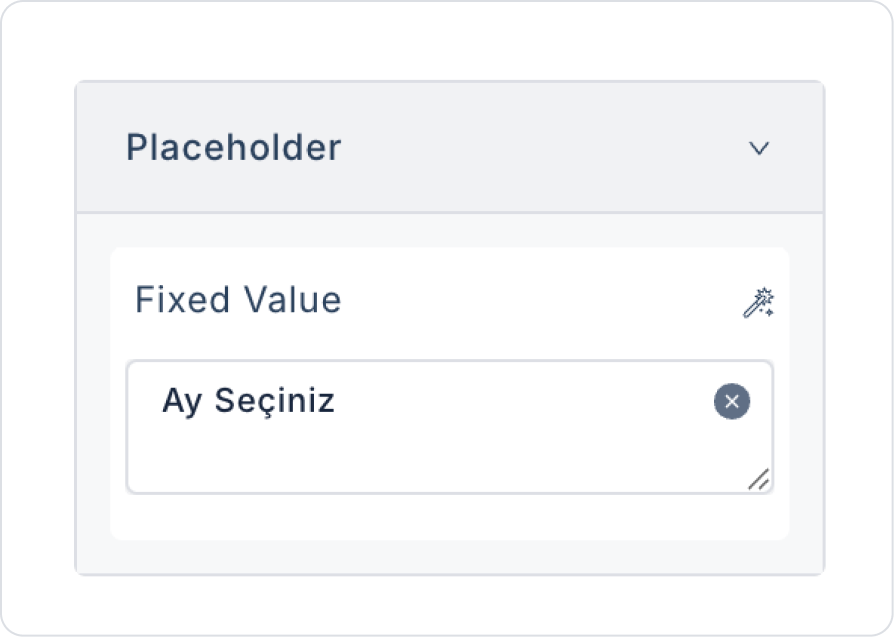Screen dimensions: 894x637
Task: Hit the sparkle wand beside Fixed Value
Action: 759,302
